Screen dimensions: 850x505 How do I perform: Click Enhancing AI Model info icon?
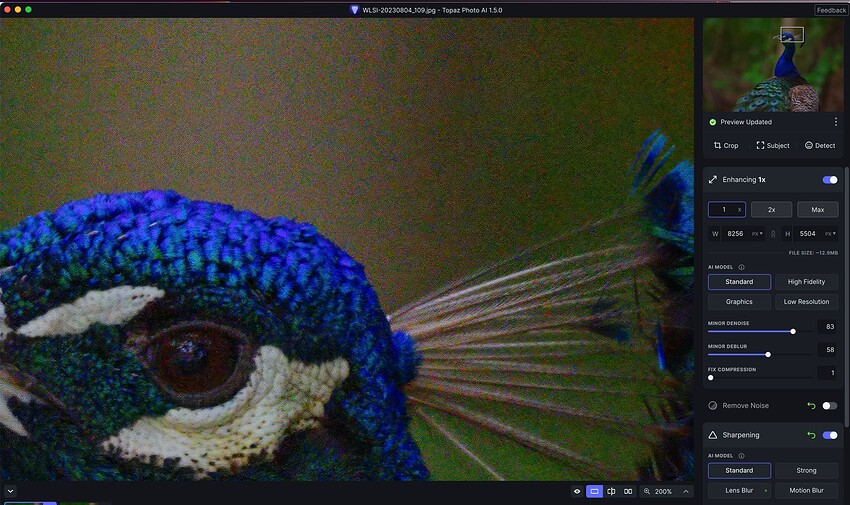[x=741, y=267]
